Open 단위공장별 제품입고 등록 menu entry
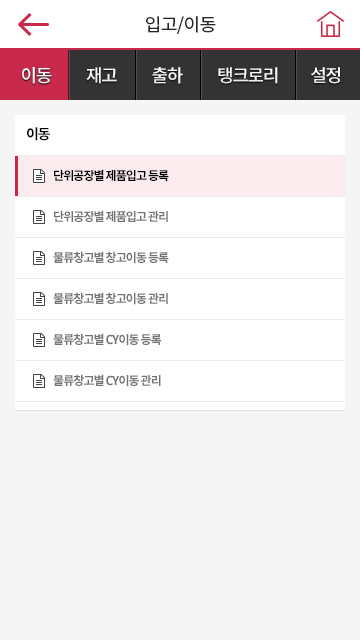 pyautogui.click(x=180, y=176)
